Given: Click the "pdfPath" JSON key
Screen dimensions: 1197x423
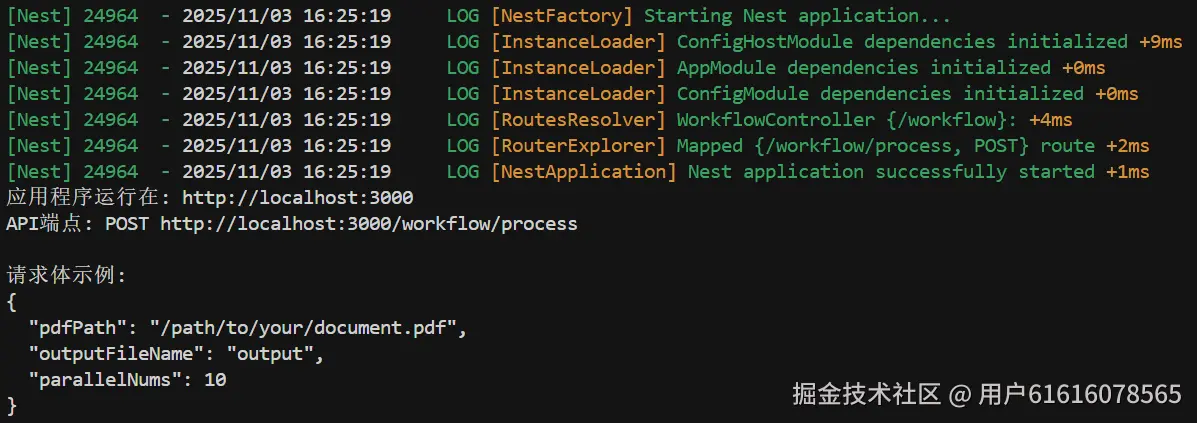Looking at the screenshot, I should 83,328.
